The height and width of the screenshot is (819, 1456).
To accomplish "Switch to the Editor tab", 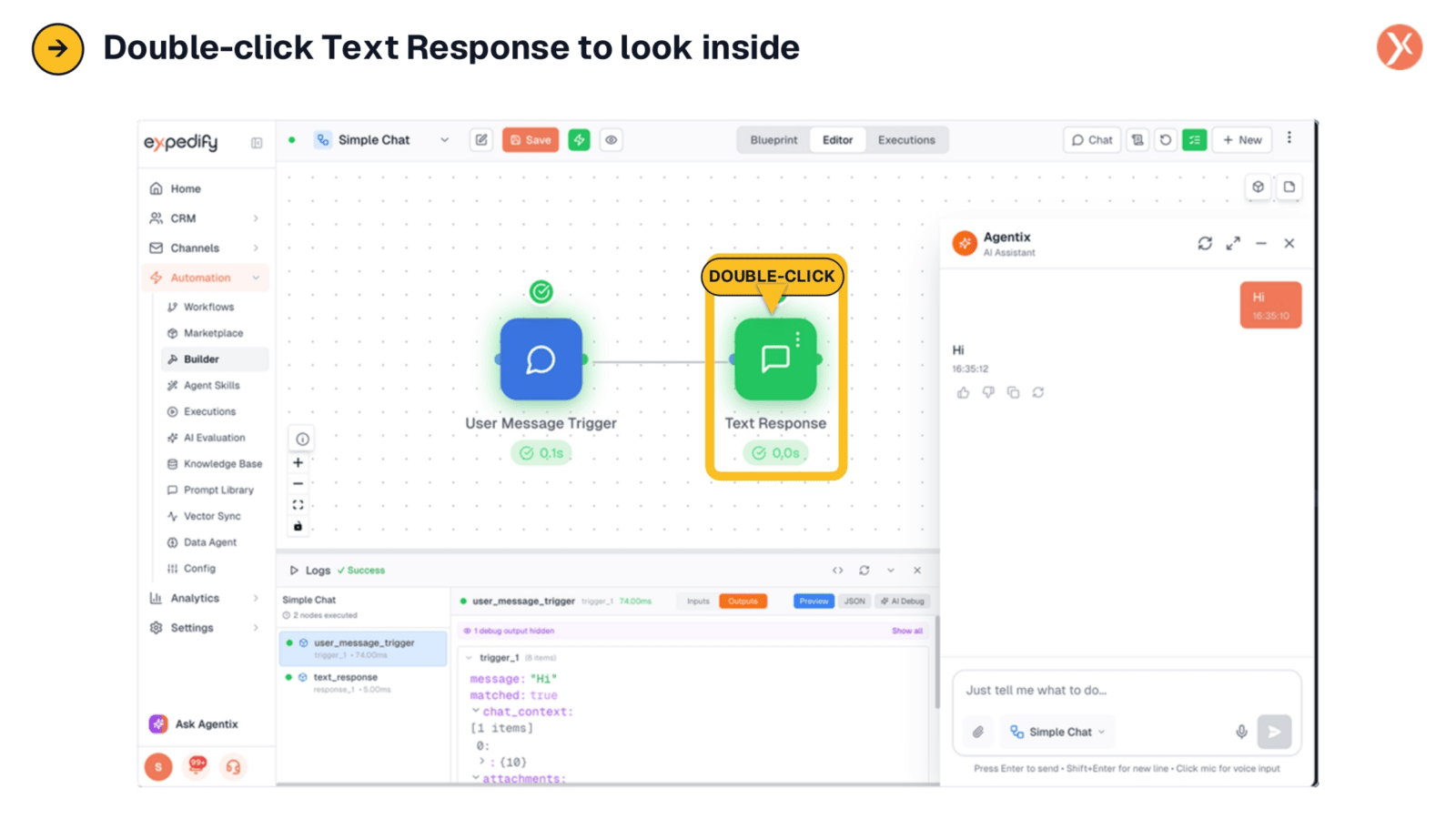I will (837, 140).
